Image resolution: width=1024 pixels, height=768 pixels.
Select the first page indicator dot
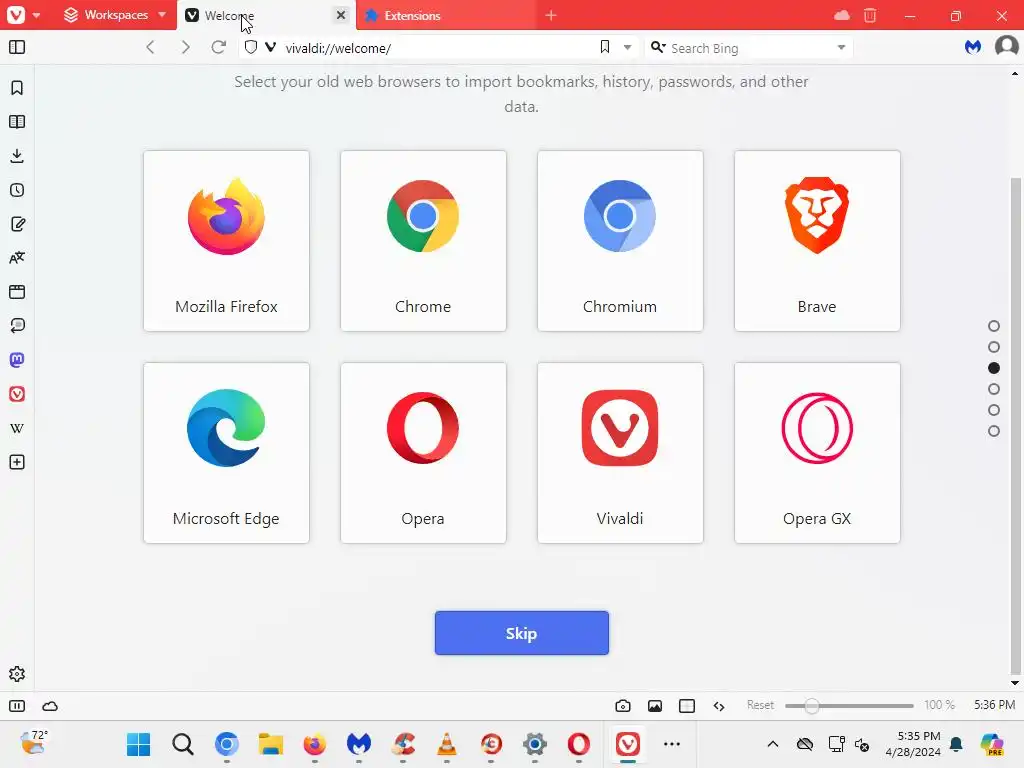tap(994, 326)
